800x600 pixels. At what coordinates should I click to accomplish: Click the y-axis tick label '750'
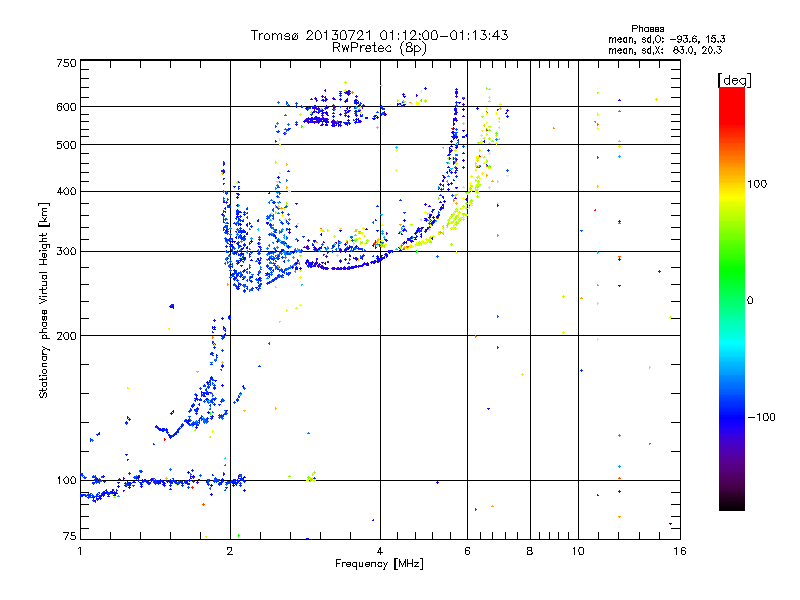[x=66, y=63]
